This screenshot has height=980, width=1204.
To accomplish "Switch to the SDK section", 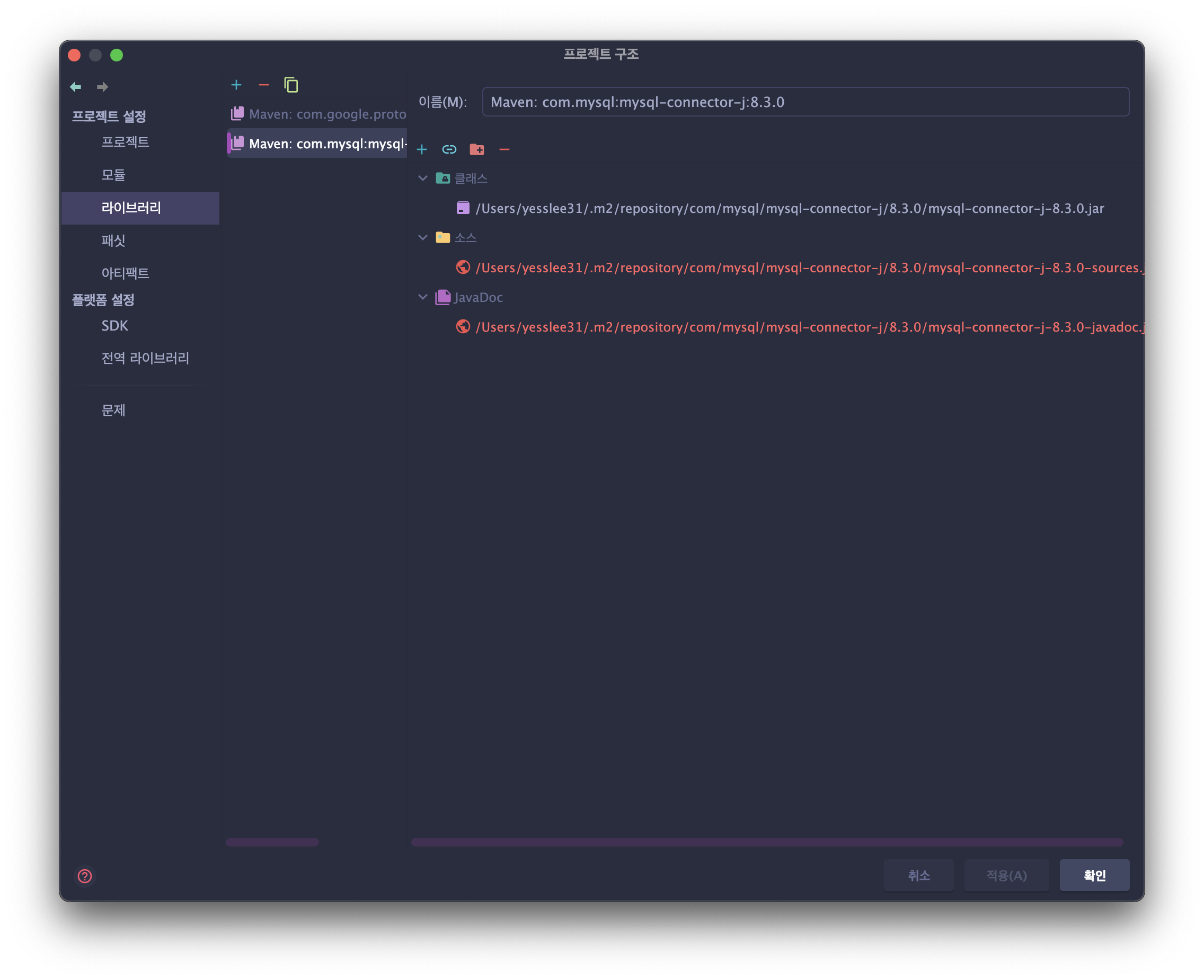I will pos(114,326).
